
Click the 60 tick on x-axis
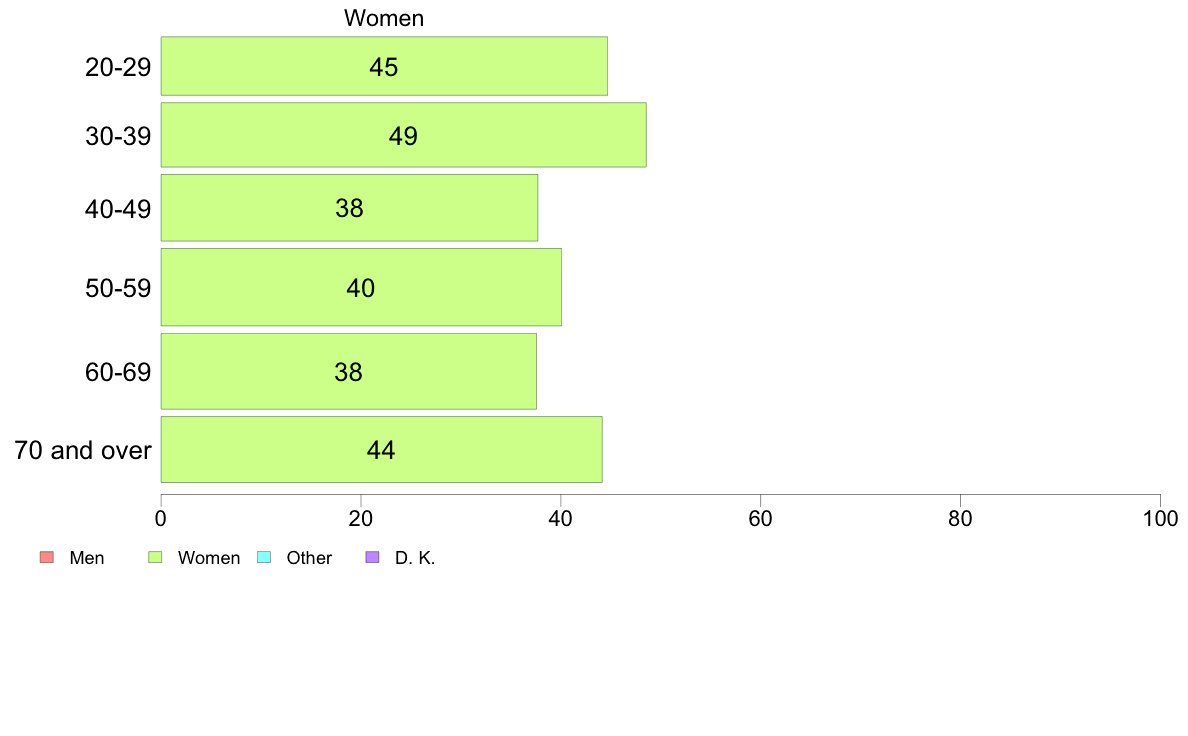point(760,518)
